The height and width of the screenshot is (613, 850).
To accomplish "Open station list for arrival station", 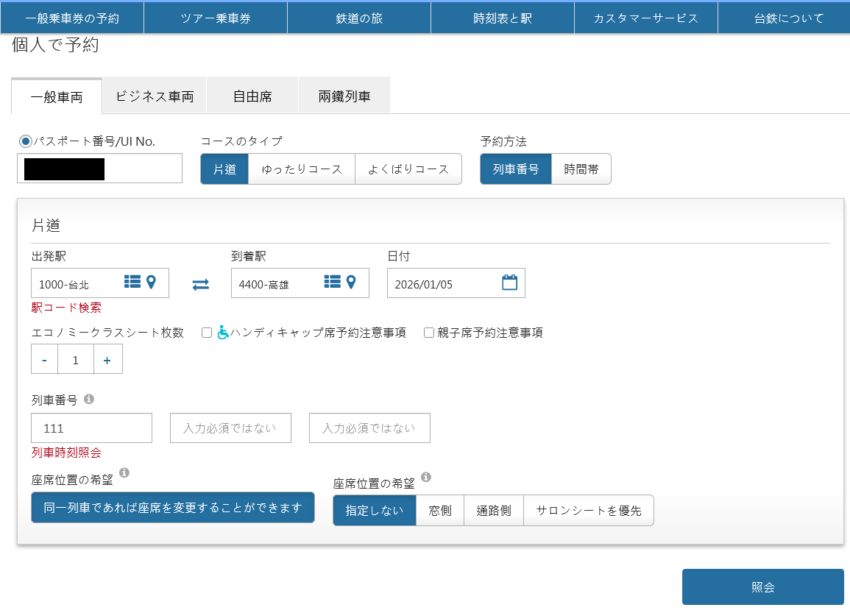I will click(x=332, y=283).
